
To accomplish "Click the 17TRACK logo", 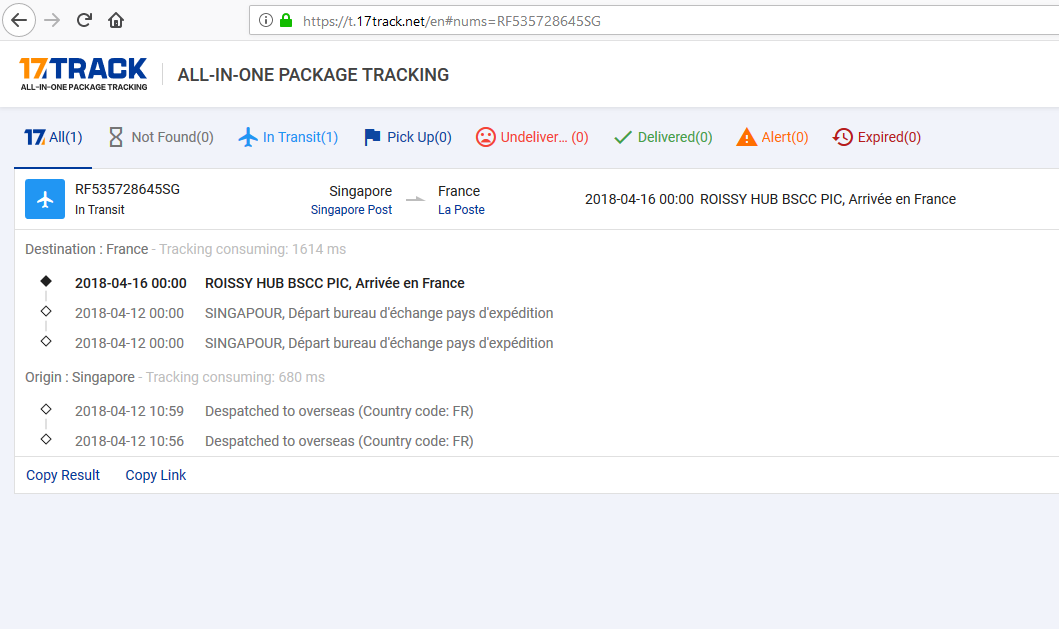I will click(84, 74).
